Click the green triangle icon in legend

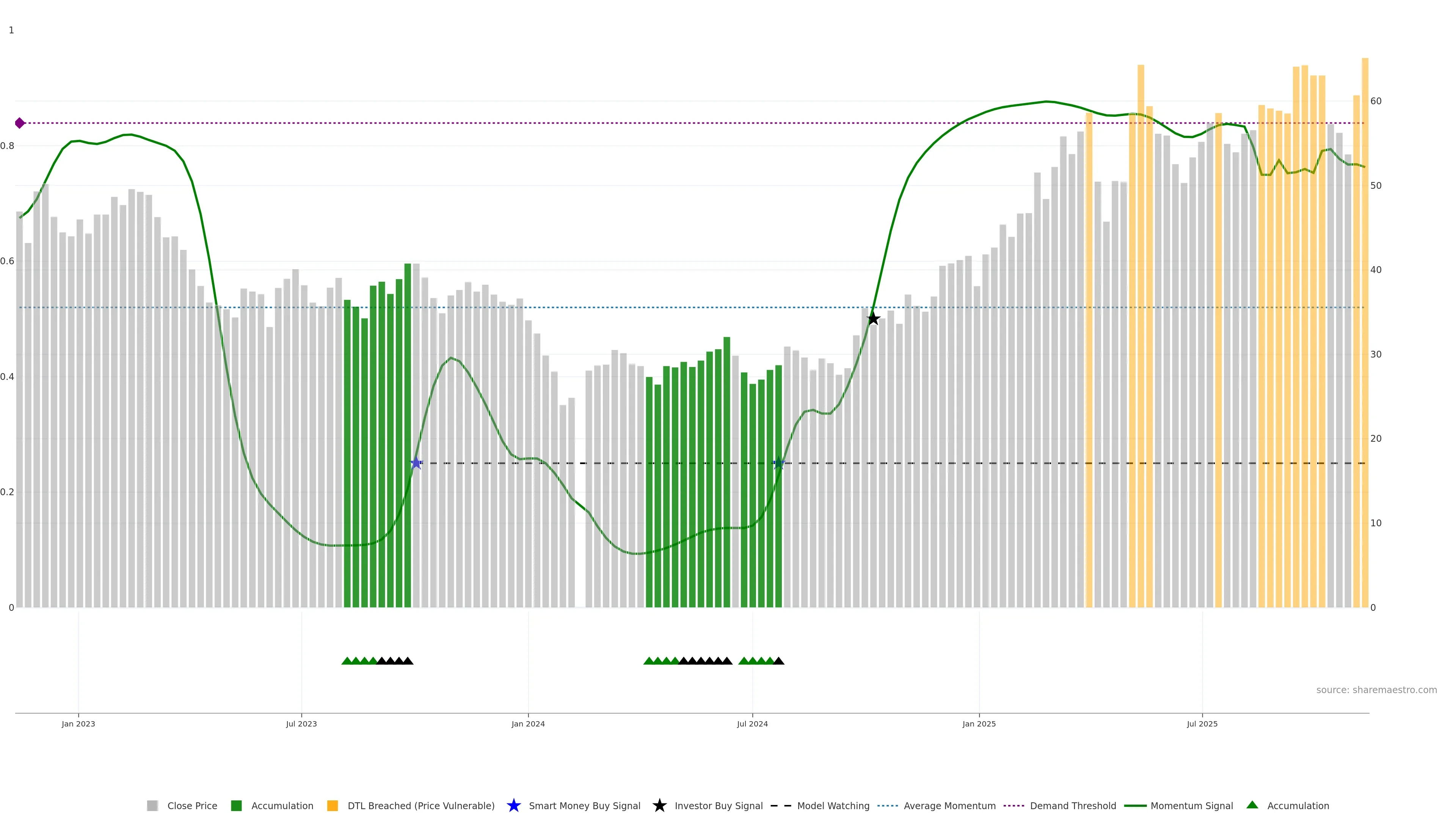click(x=1252, y=805)
